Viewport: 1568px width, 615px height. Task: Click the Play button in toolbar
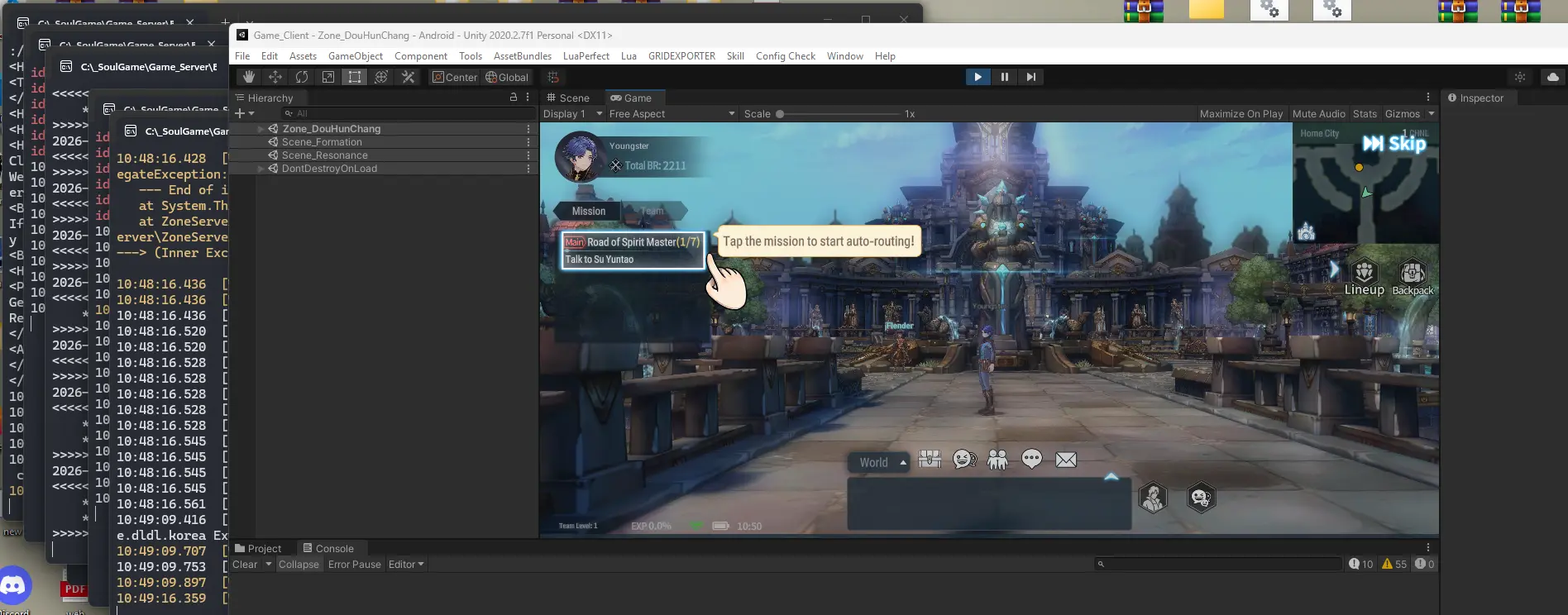pos(978,77)
